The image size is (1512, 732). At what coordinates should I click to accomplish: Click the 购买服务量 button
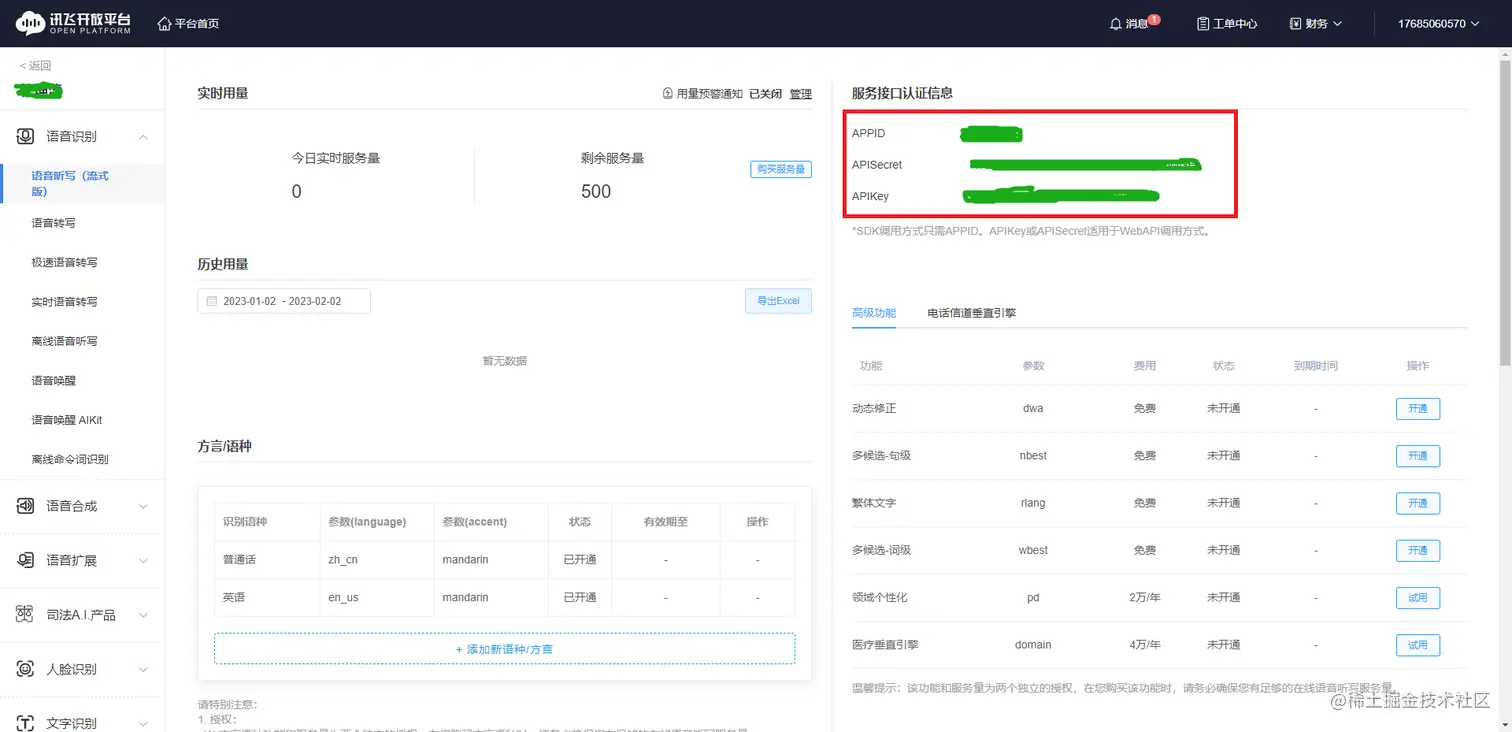click(781, 169)
